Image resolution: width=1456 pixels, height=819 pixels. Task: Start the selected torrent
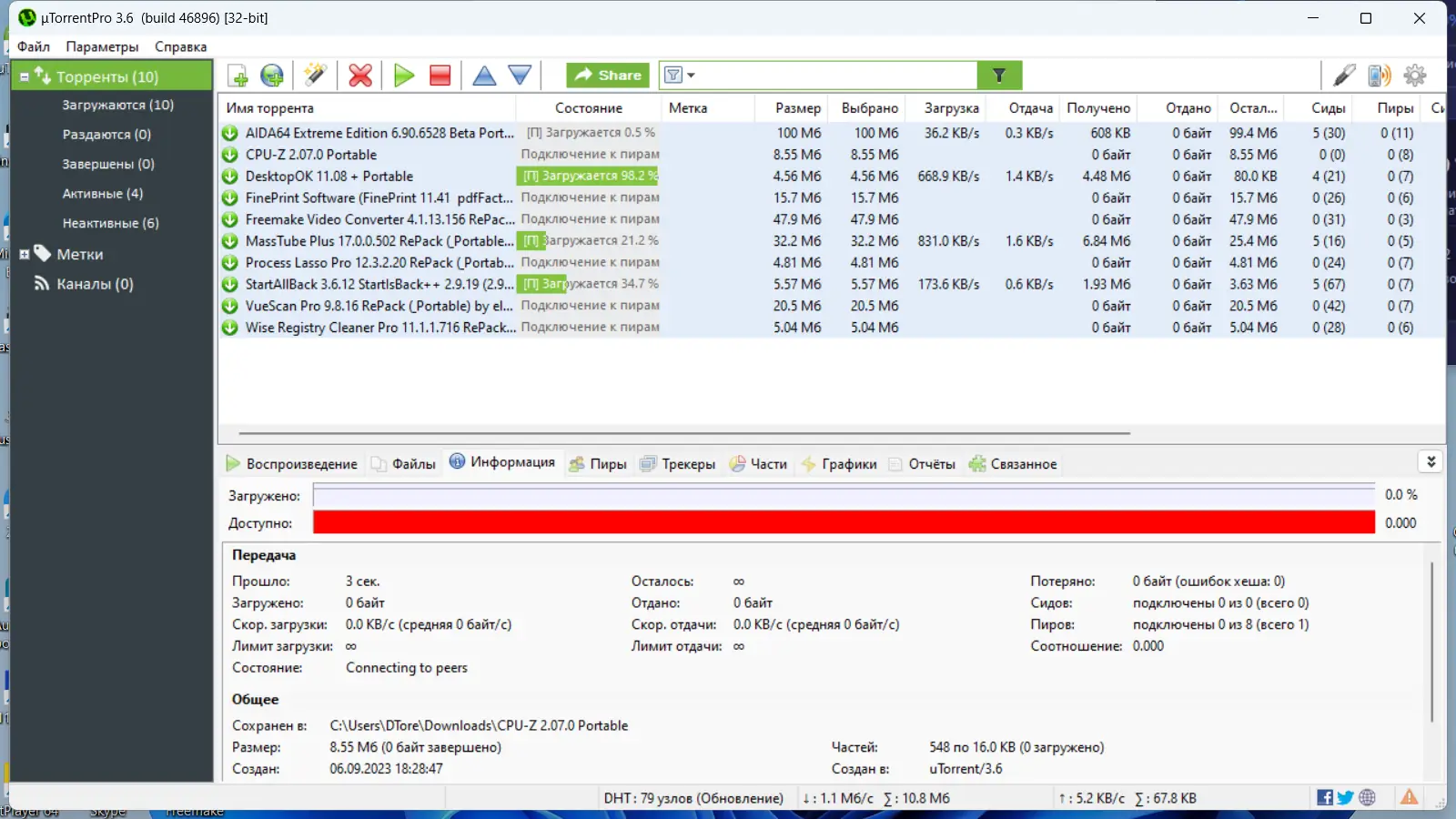404,76
